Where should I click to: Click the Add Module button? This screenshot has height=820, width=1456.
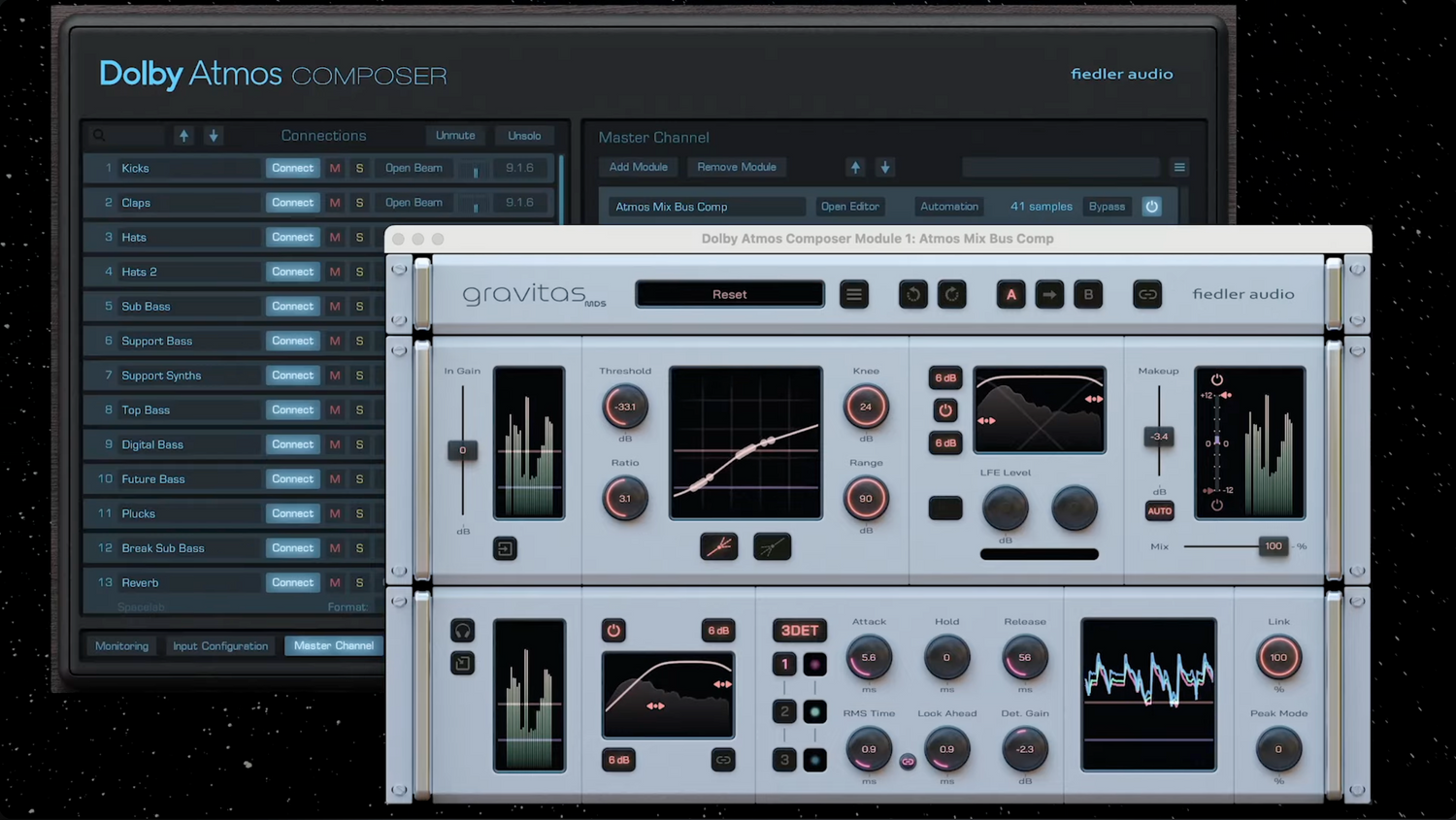coord(638,167)
